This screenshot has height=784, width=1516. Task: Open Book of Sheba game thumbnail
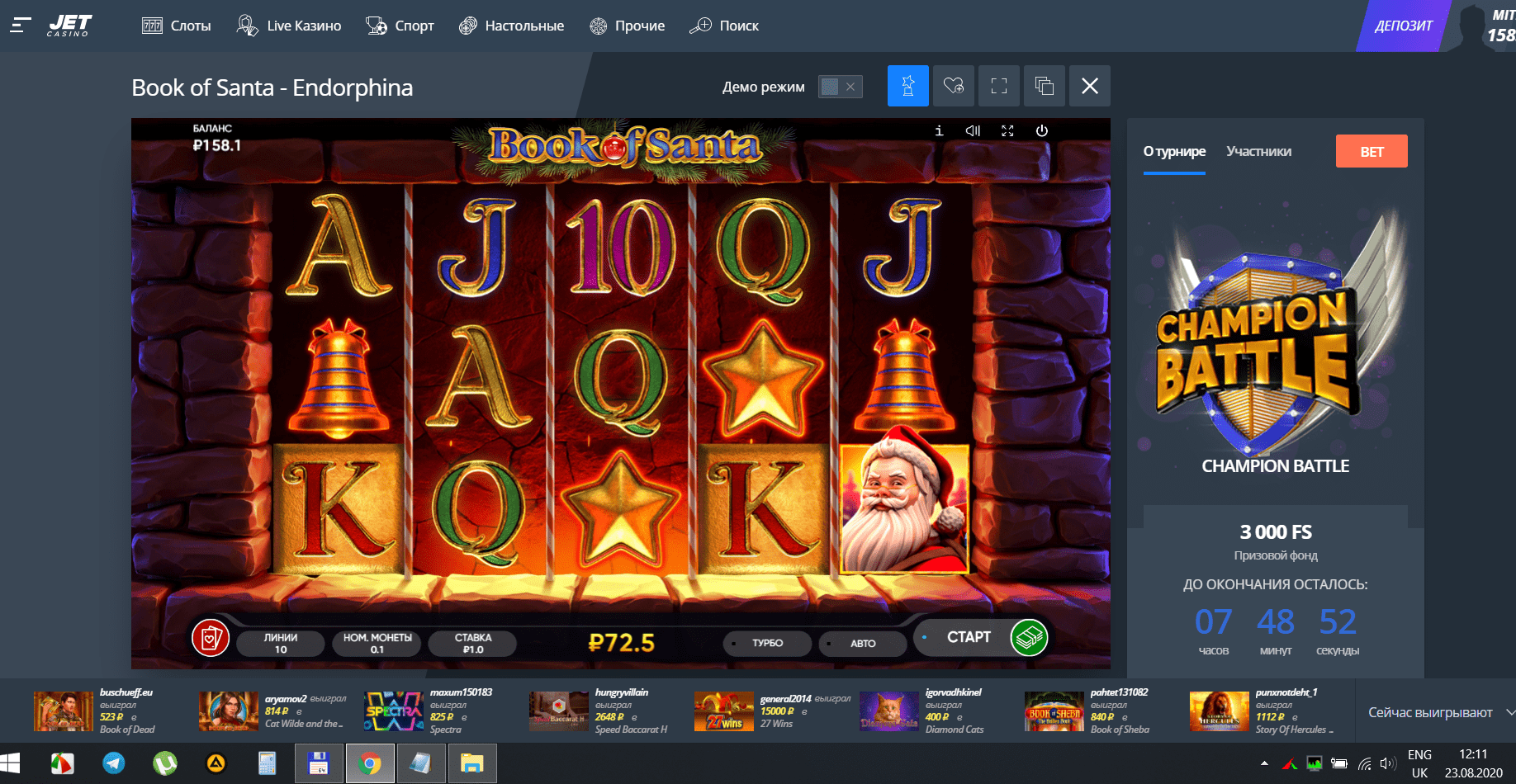coord(1054,711)
